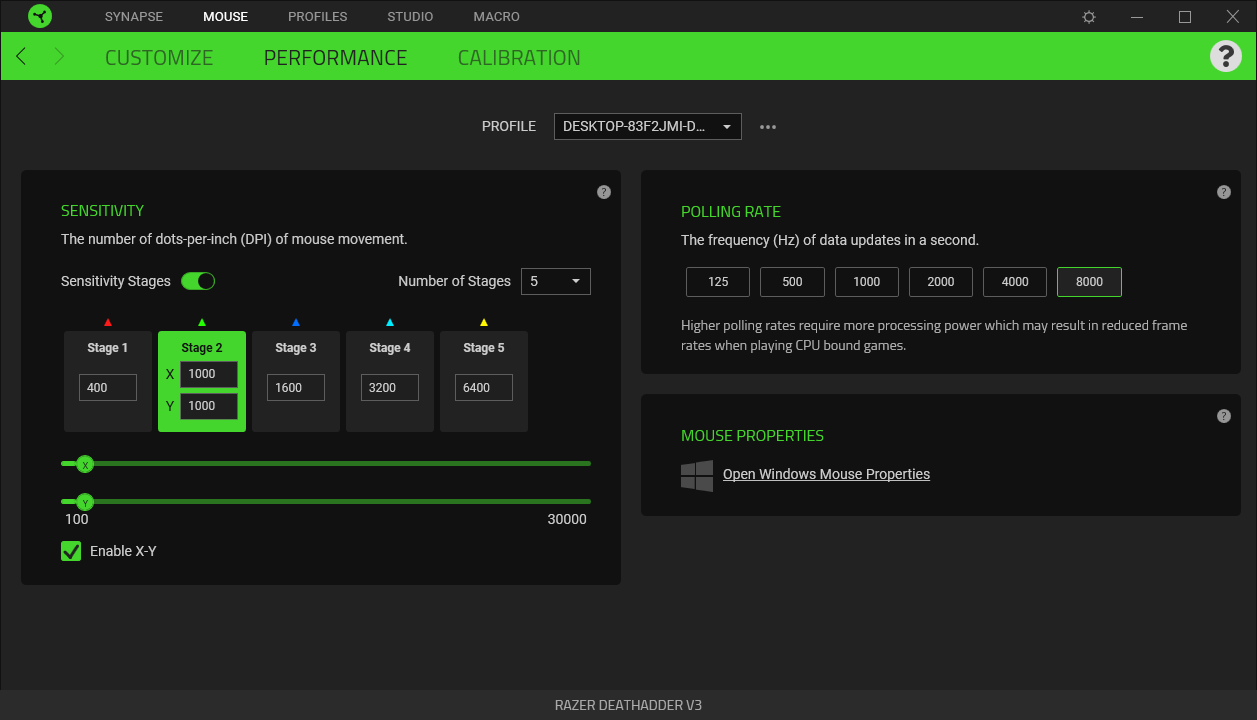This screenshot has height=720, width=1257.
Task: Set polling rate to 2000 Hz
Action: tap(941, 282)
